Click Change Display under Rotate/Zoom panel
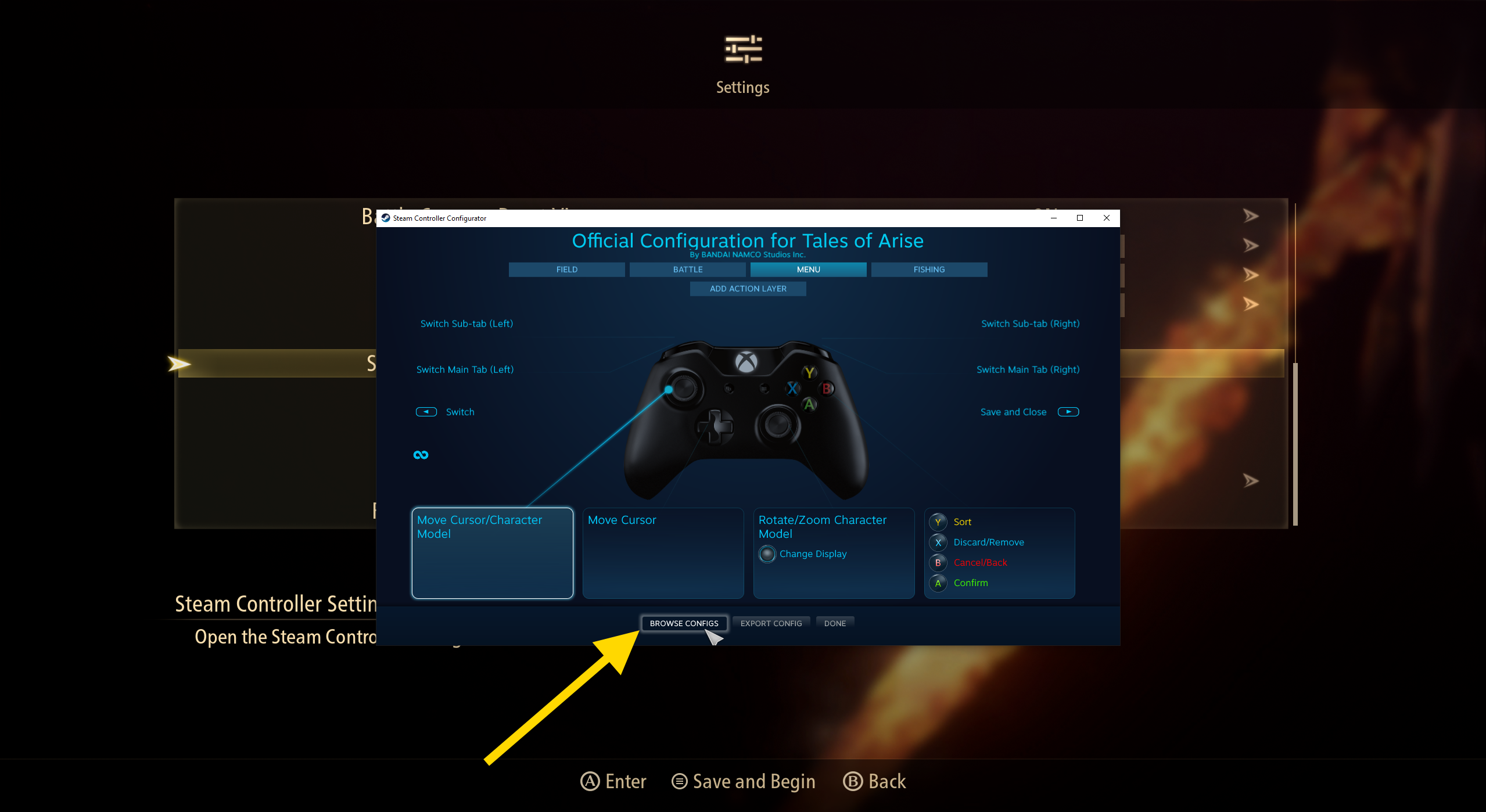 (x=812, y=554)
